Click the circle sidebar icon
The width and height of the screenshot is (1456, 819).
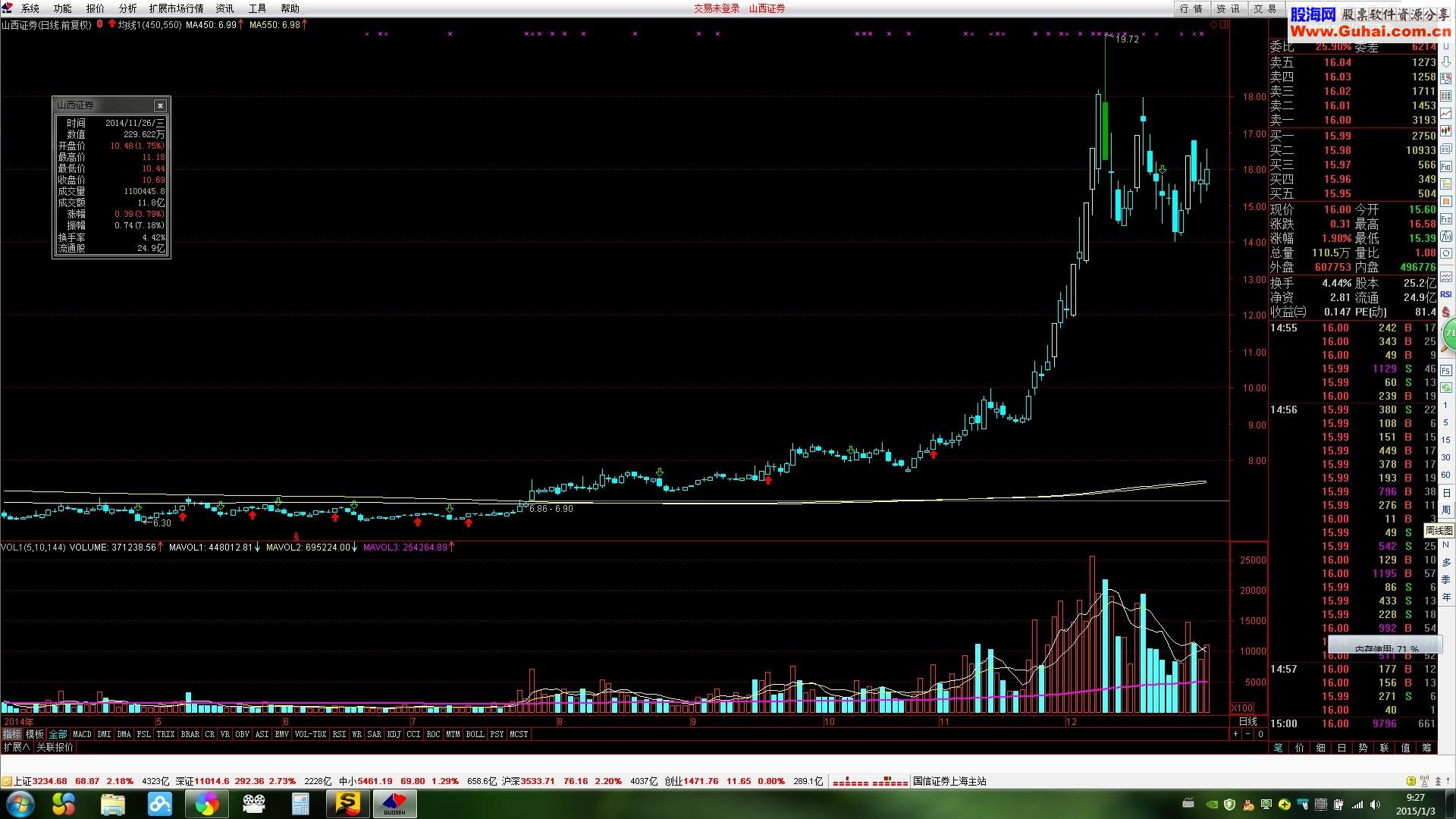click(x=1446, y=253)
